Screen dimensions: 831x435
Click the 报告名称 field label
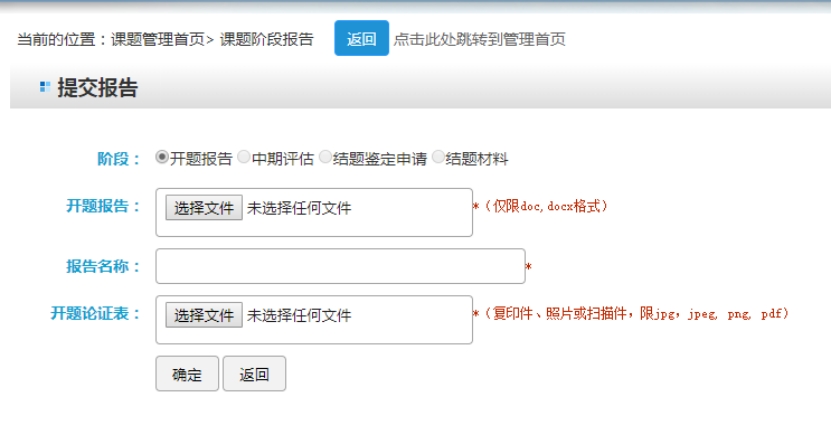point(103,266)
